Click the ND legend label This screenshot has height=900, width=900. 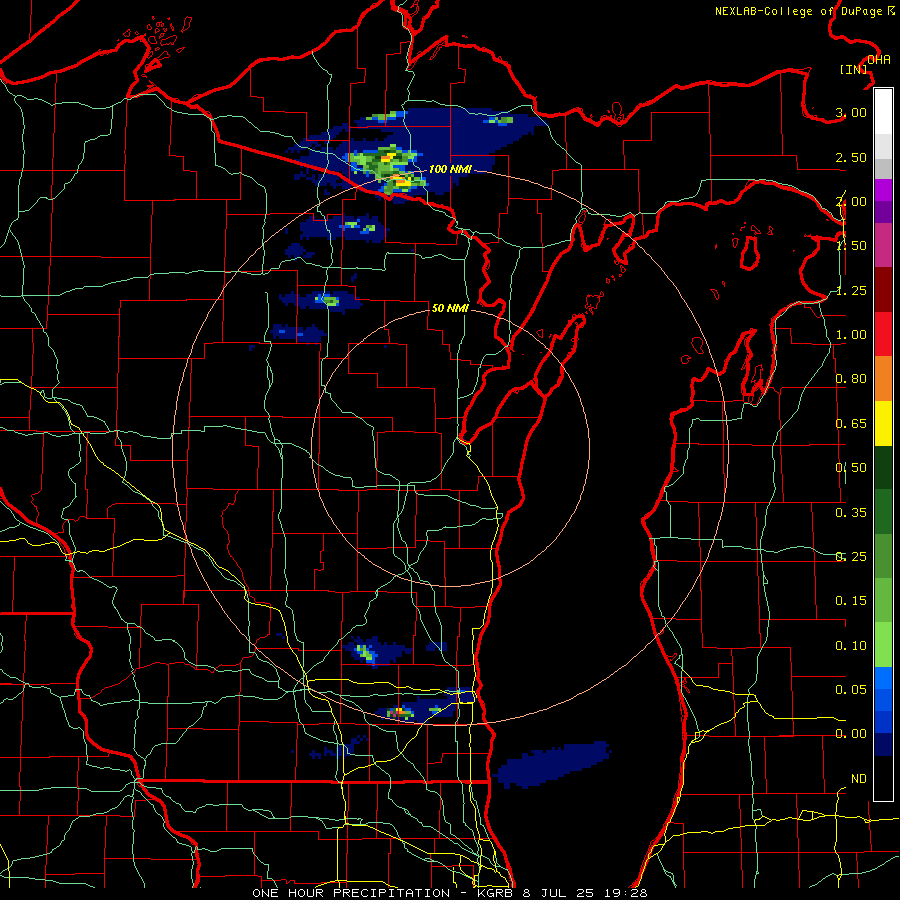(x=859, y=779)
